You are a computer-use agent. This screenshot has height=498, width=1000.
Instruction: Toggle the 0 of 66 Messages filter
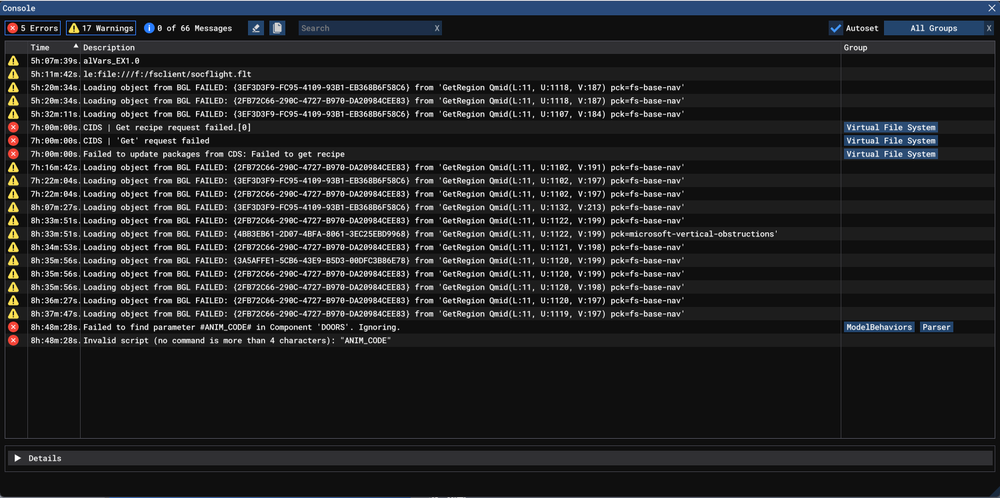coord(188,28)
